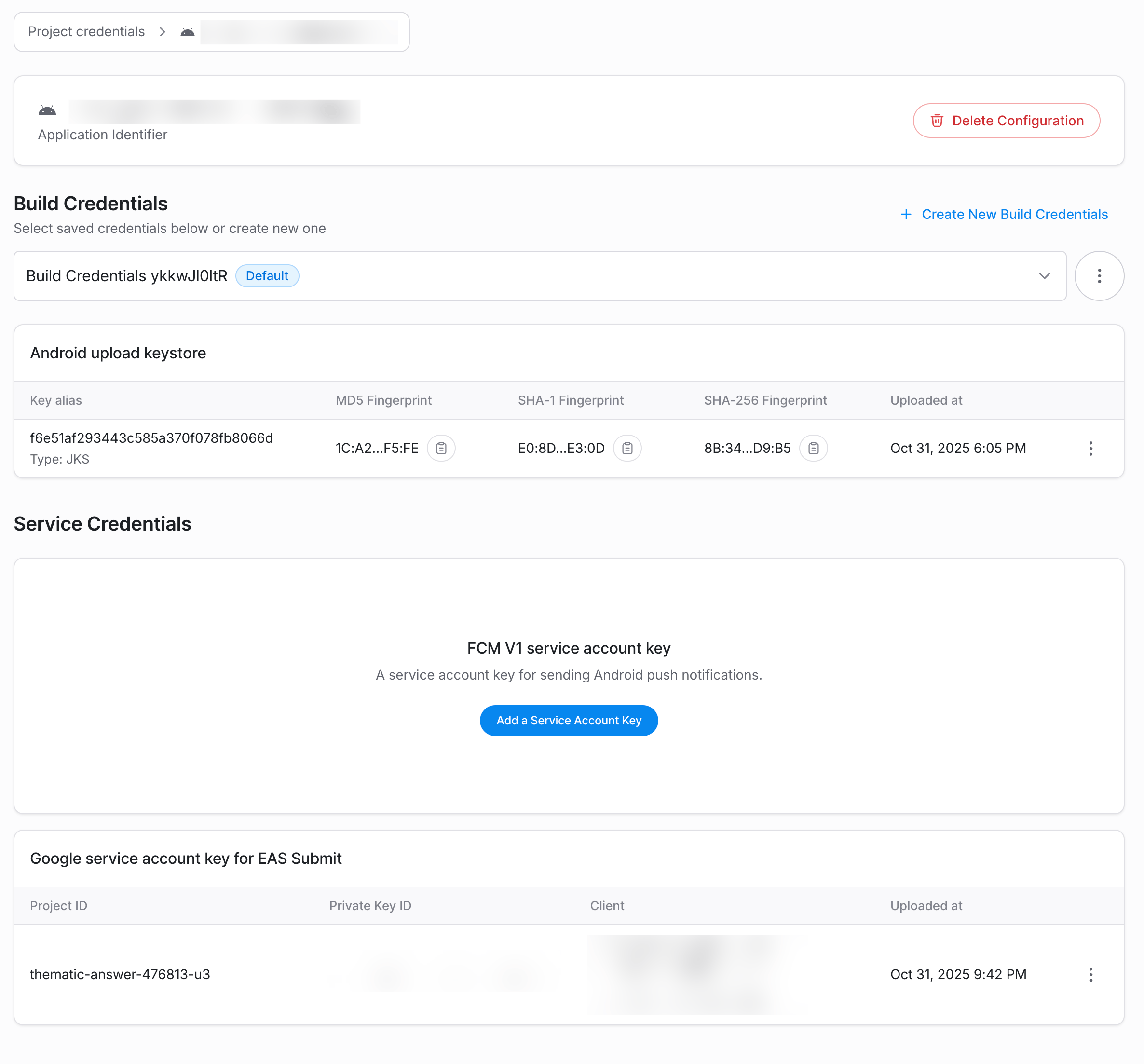Click Add a Service Account Key
Viewport: 1144px width, 1064px height.
[x=568, y=720]
